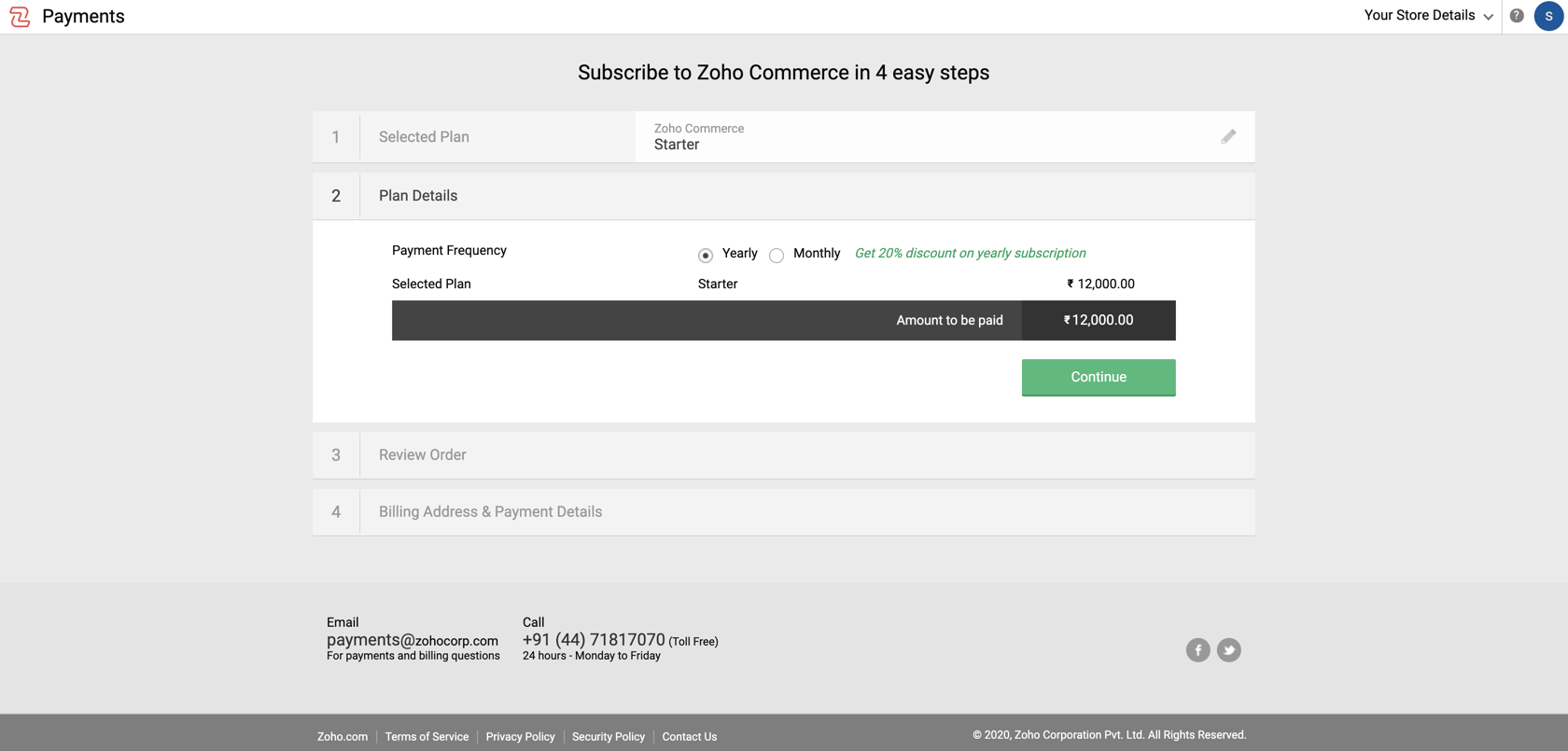The image size is (1568, 751).
Task: Click the Zoho Payments logo icon
Action: point(20,17)
